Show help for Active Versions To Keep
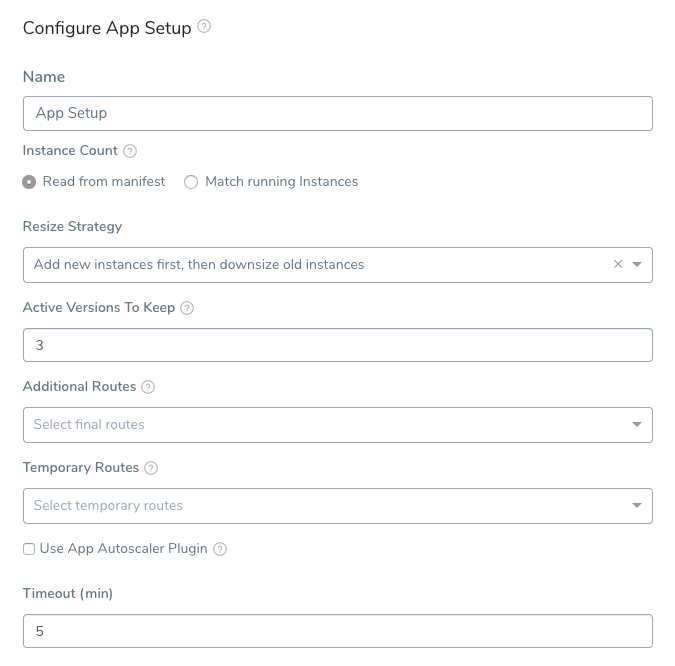 point(187,308)
